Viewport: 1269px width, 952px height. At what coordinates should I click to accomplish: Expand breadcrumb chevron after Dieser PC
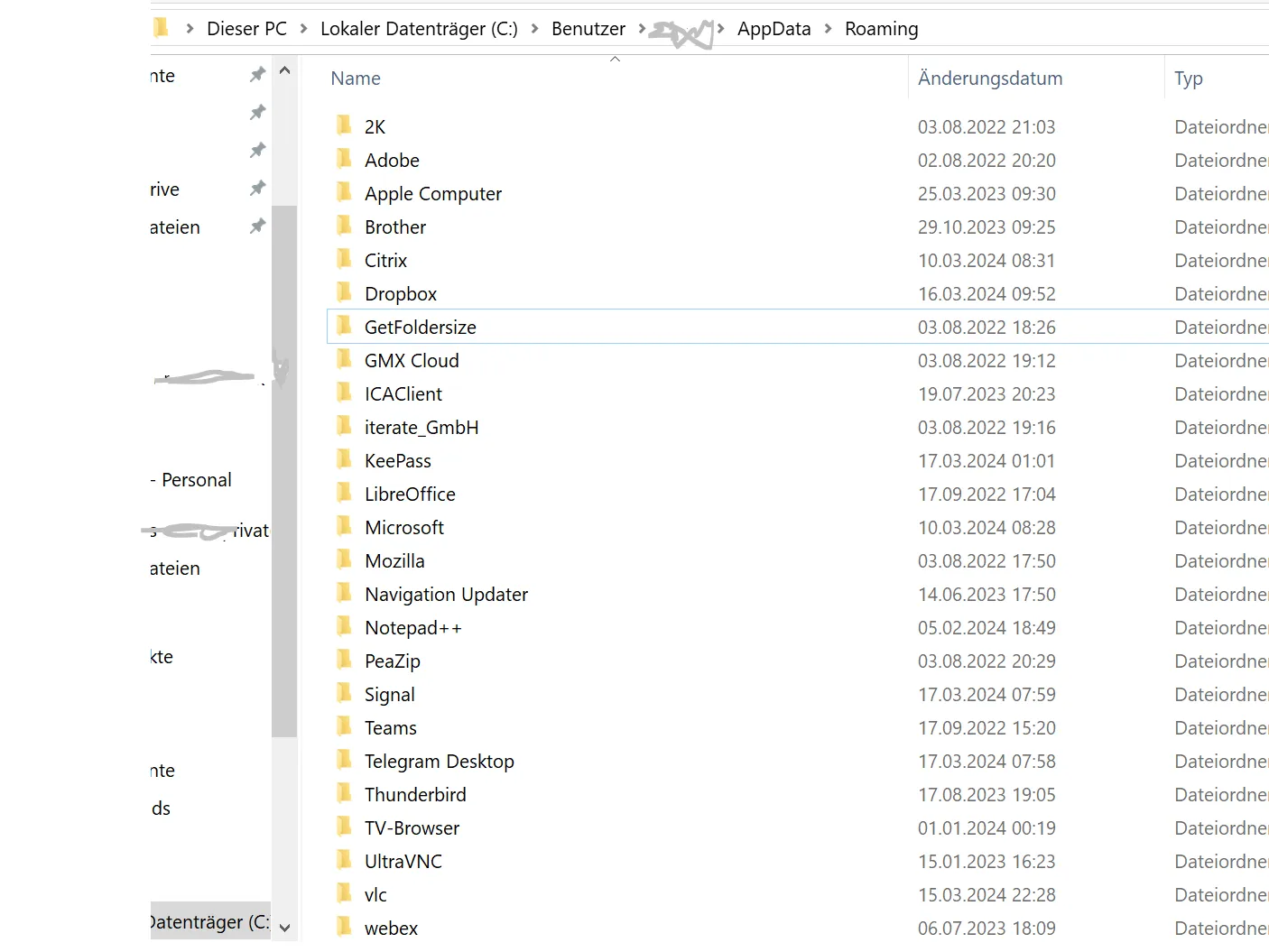tap(304, 29)
